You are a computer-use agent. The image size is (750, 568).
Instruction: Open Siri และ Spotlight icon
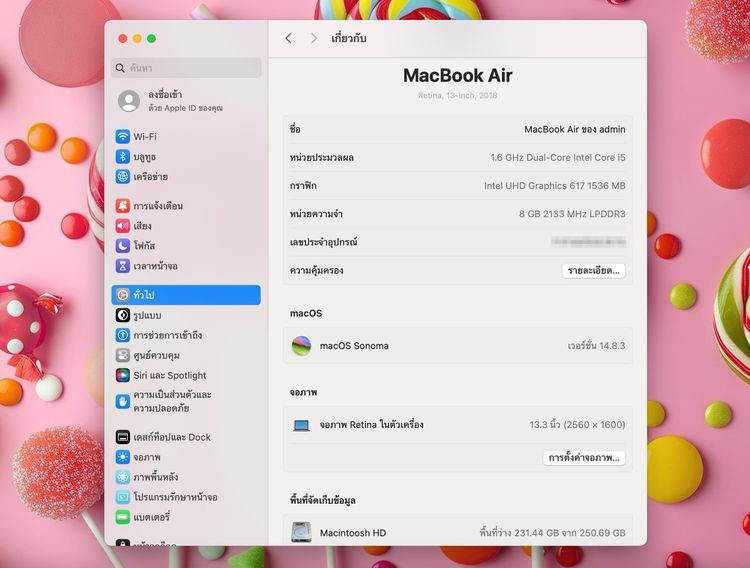[x=123, y=375]
